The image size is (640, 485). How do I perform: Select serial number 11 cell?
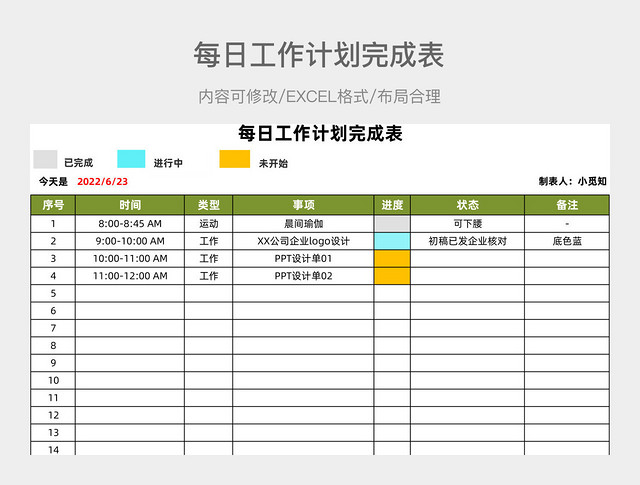click(x=53, y=398)
